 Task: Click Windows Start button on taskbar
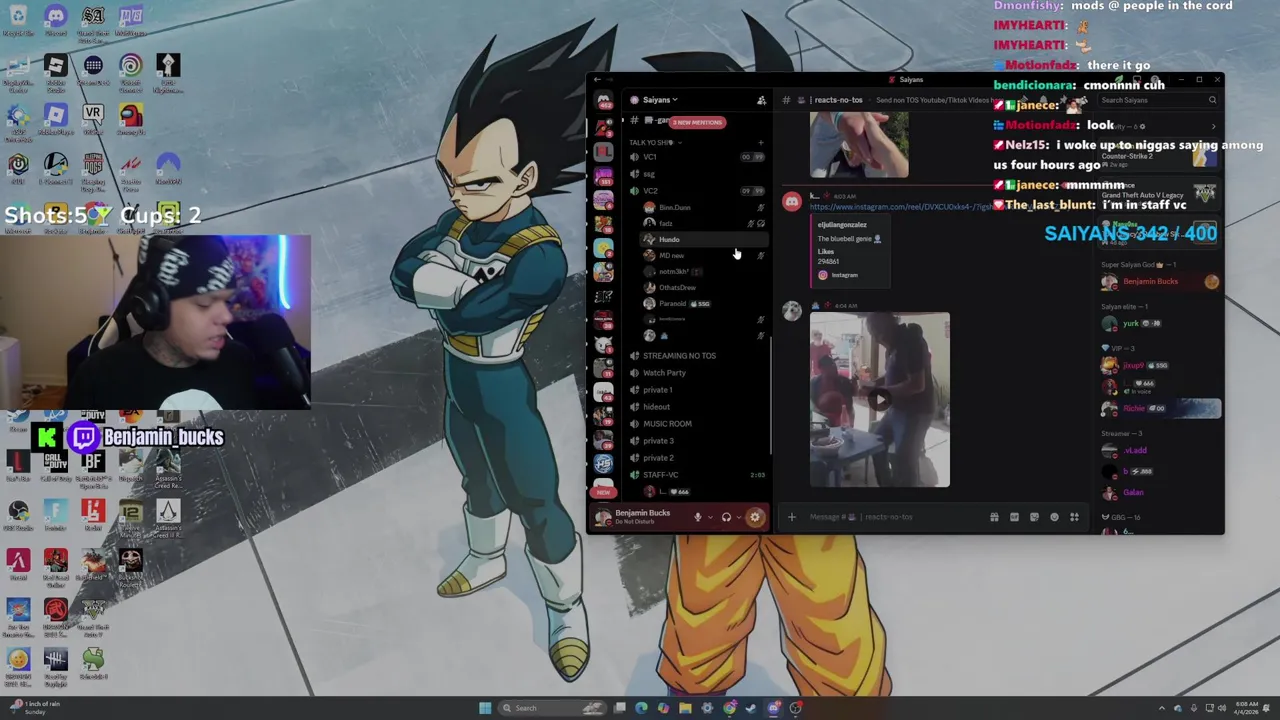(x=485, y=708)
